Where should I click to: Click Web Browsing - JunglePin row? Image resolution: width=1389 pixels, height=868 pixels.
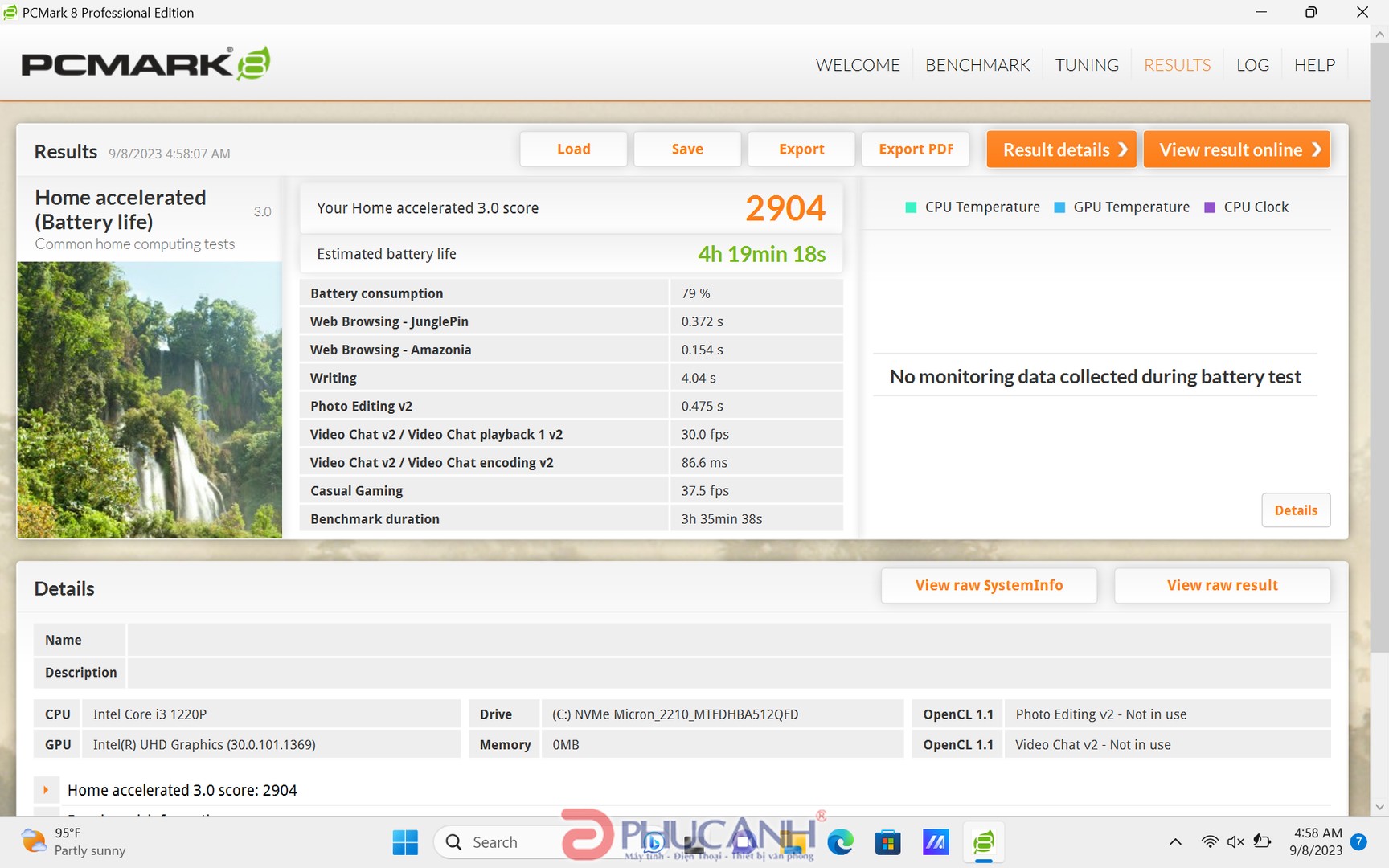pos(572,321)
